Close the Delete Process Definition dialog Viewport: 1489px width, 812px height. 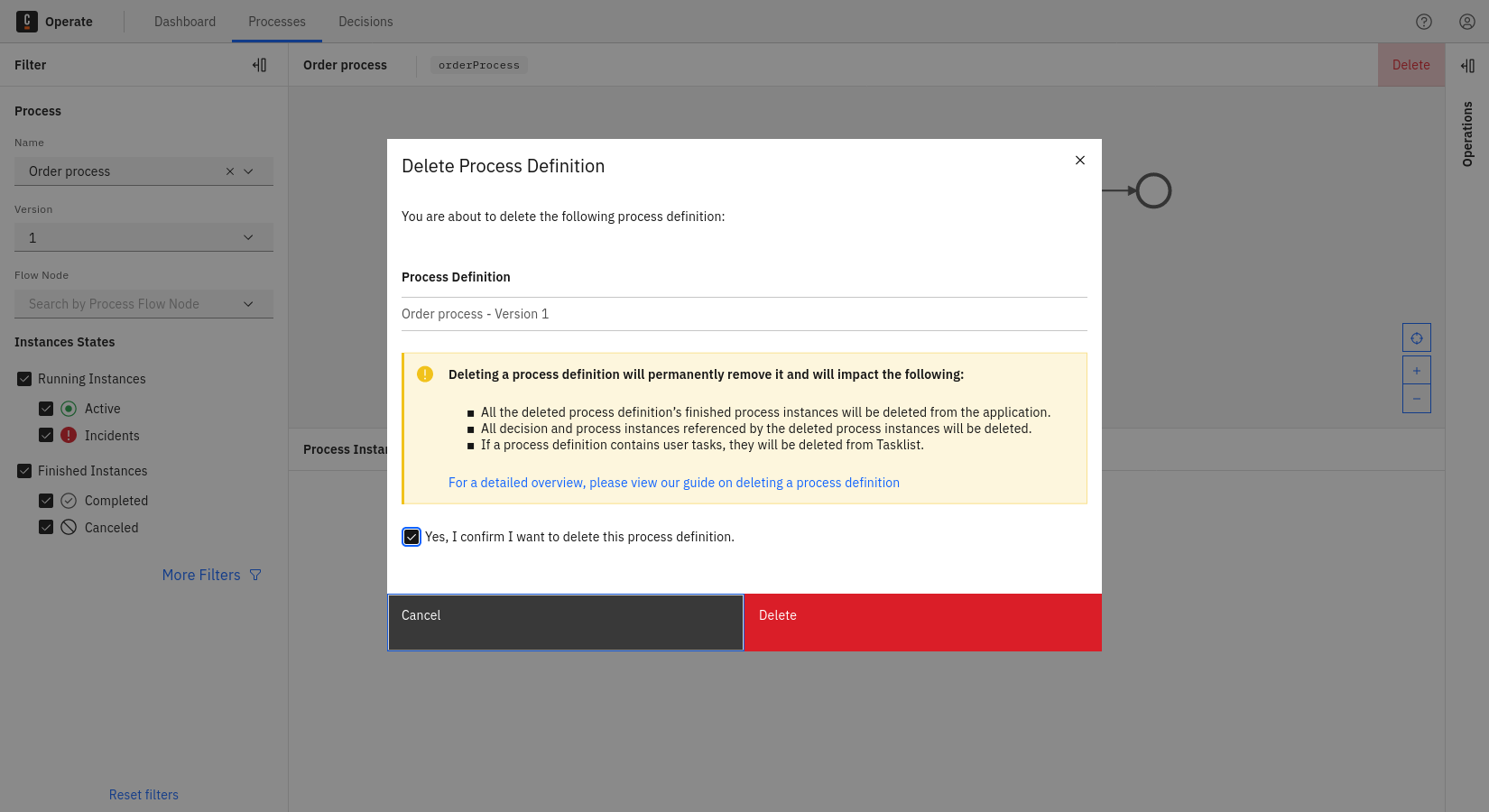point(1079,160)
